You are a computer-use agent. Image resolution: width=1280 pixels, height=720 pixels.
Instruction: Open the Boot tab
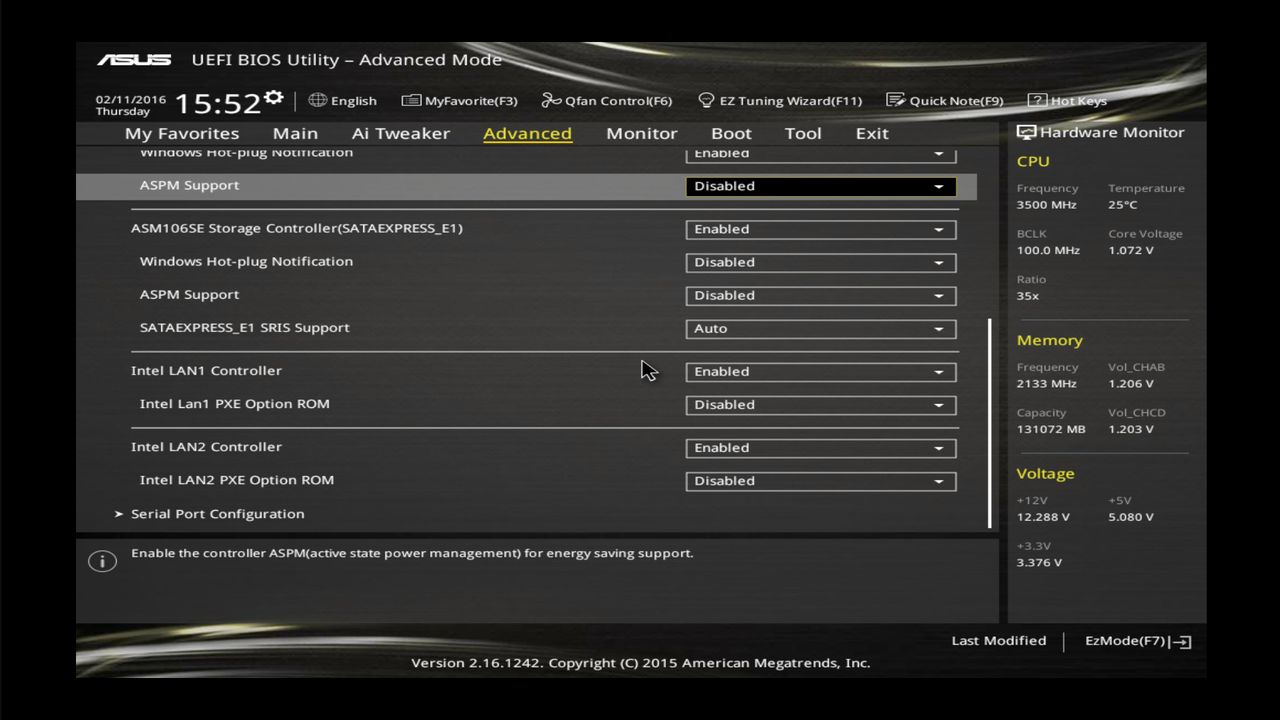point(731,133)
